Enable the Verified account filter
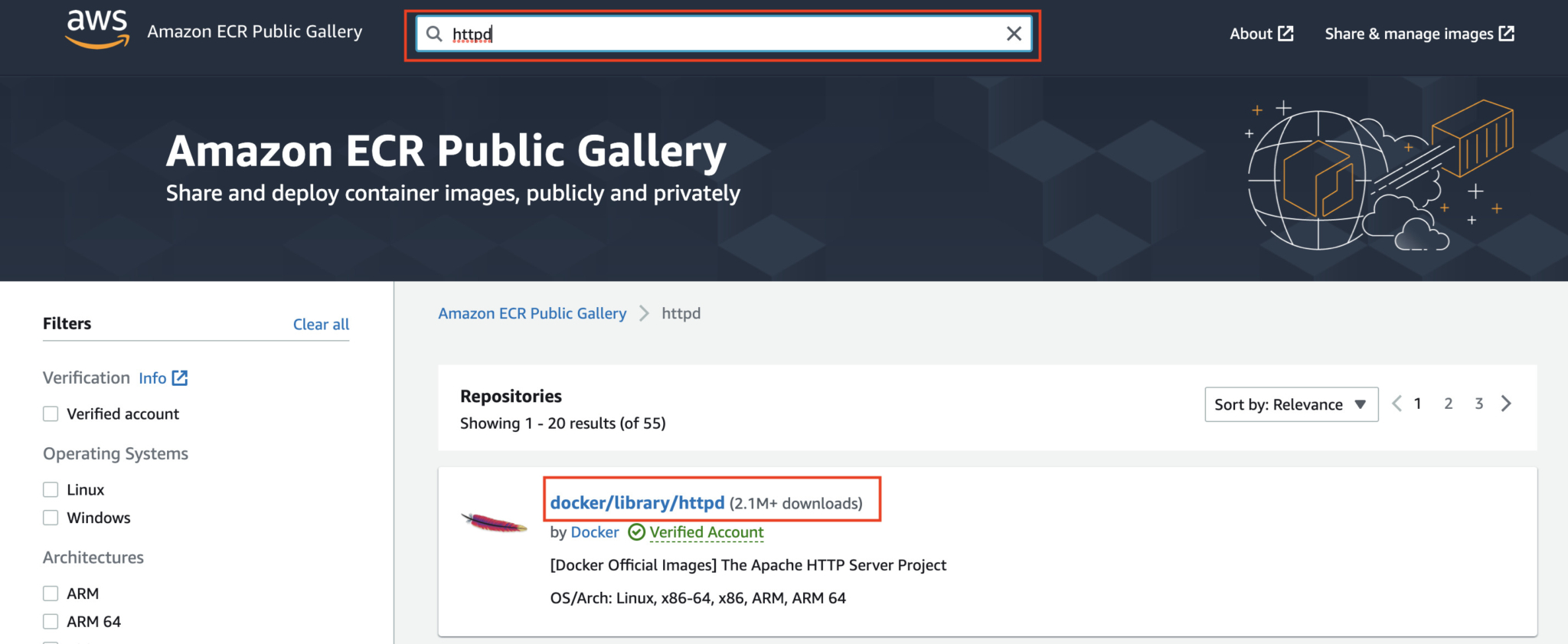 click(x=51, y=414)
